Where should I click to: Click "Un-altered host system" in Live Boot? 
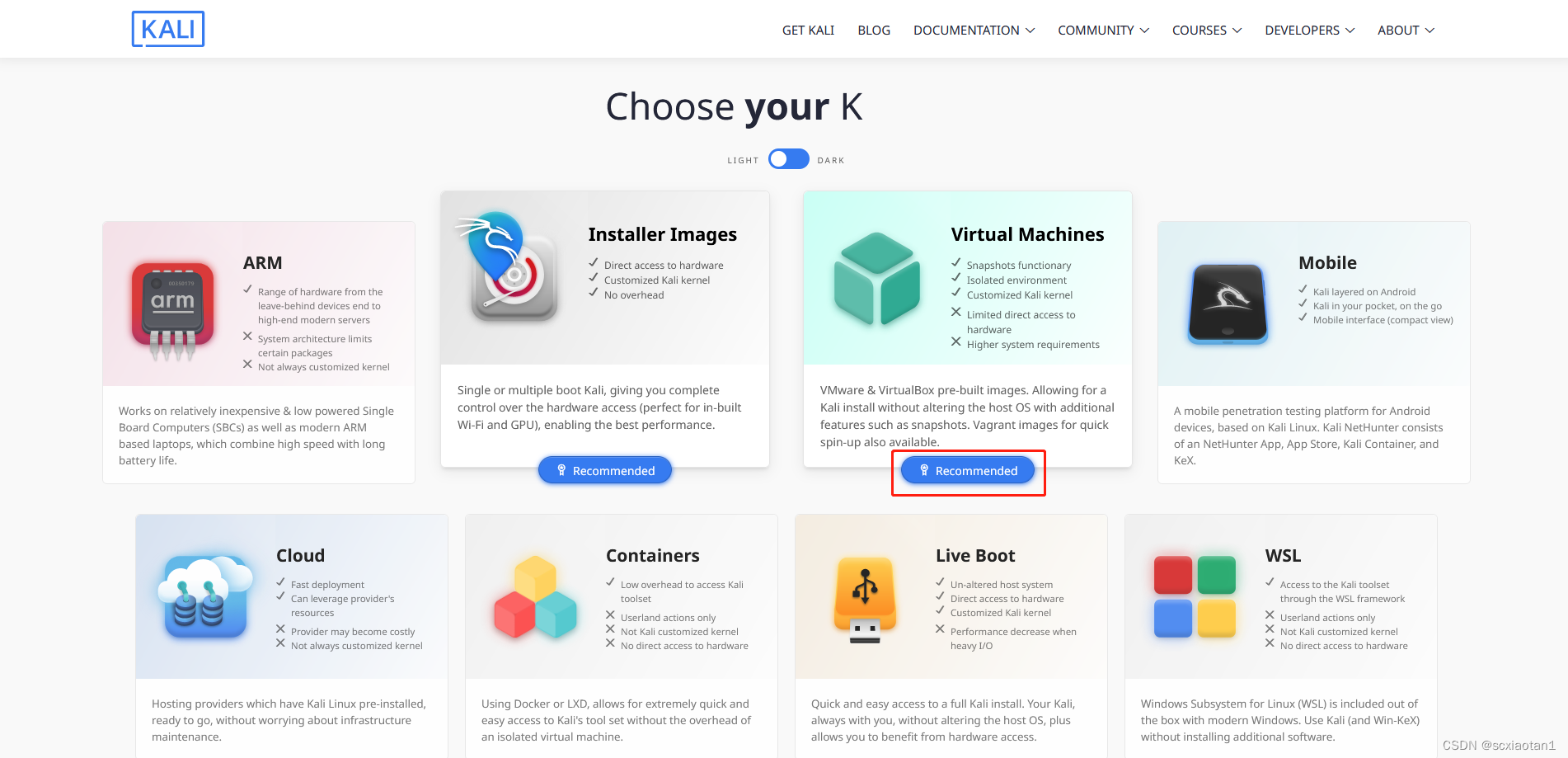coord(1002,585)
